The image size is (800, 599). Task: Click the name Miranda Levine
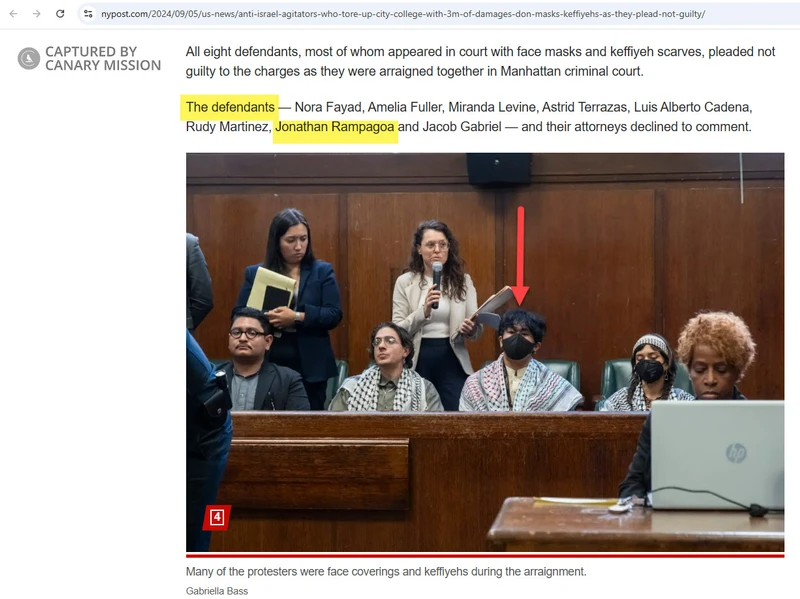pyautogui.click(x=492, y=107)
